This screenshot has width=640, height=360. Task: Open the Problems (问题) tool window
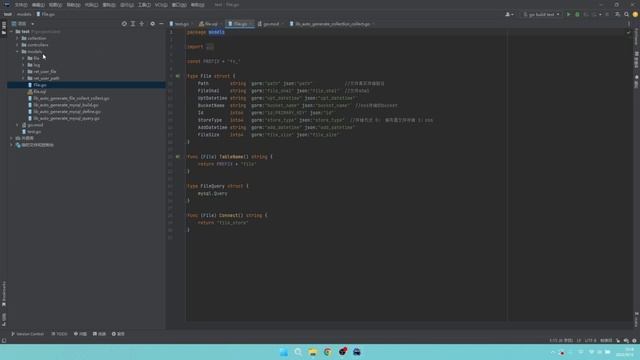point(80,334)
